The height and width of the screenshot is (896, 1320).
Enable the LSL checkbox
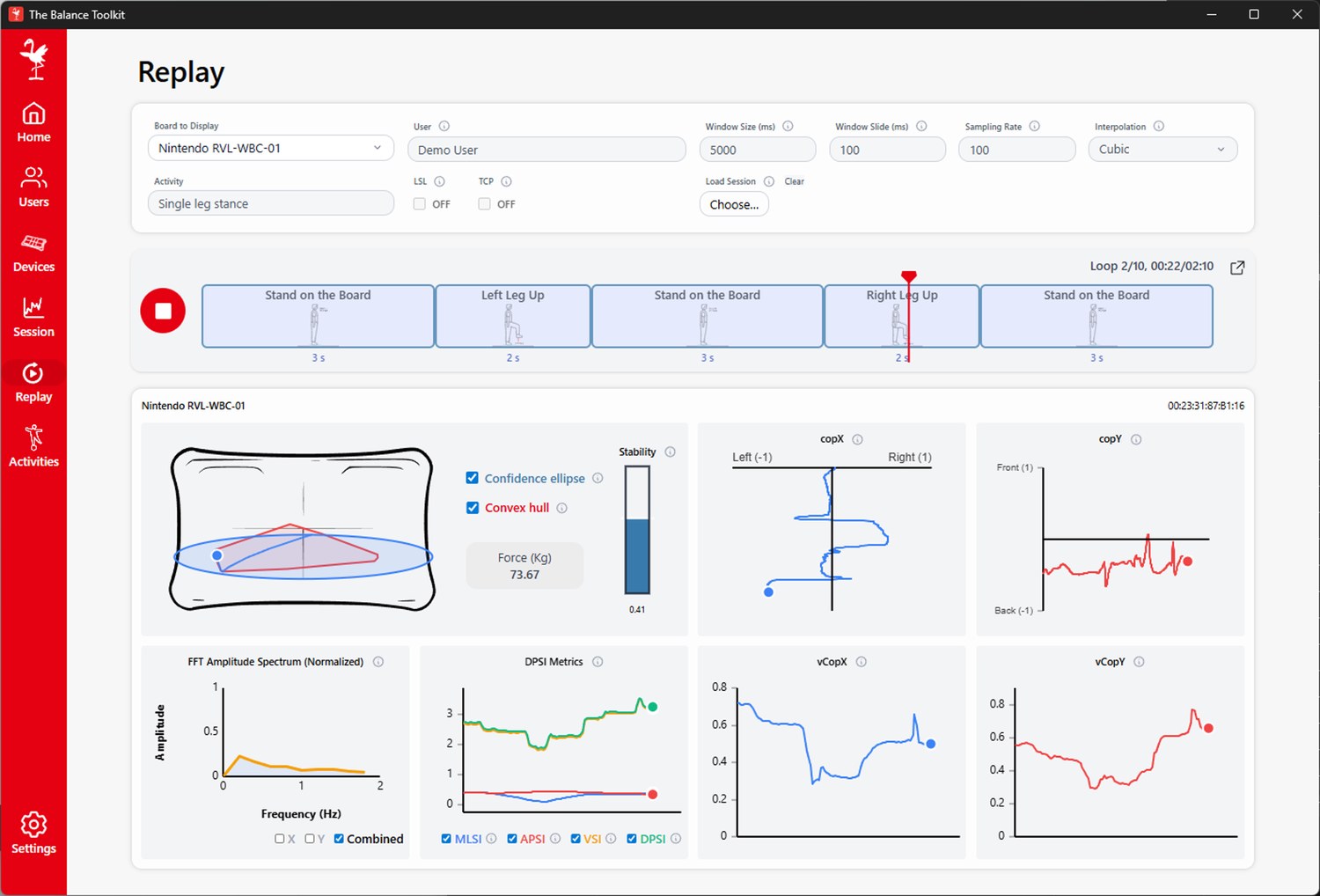[x=420, y=203]
